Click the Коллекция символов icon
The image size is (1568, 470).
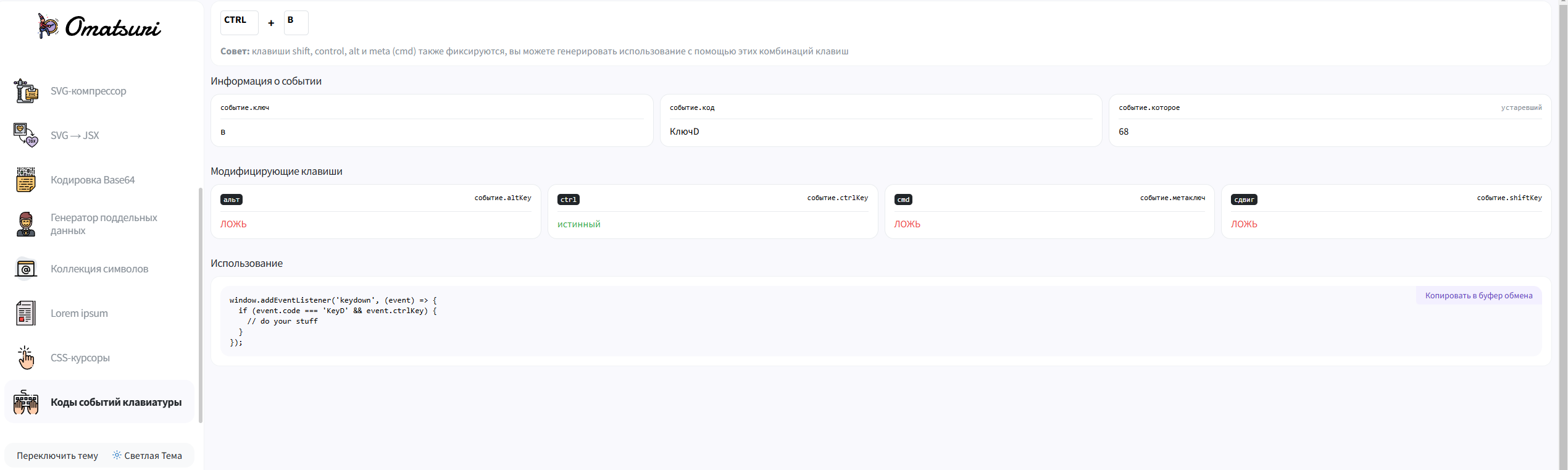point(26,269)
